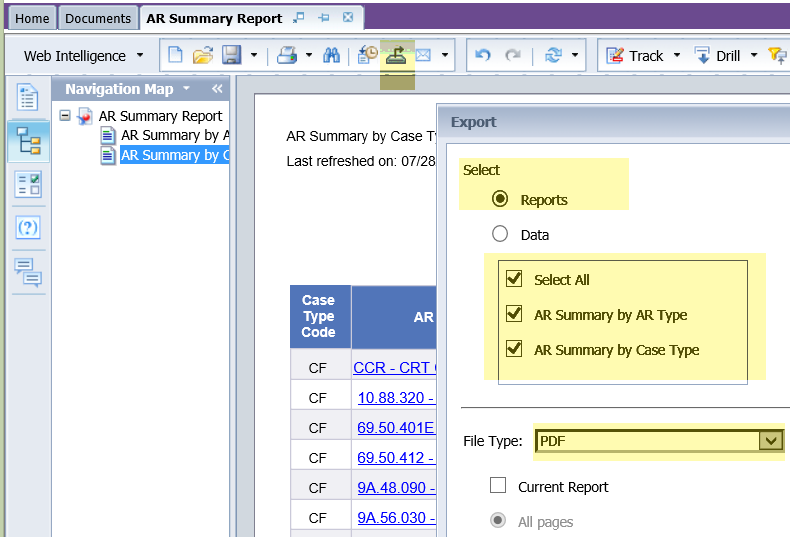This screenshot has width=790, height=537.
Task: Select highlighted AR Summary by Case tree item
Action: pyautogui.click(x=174, y=155)
